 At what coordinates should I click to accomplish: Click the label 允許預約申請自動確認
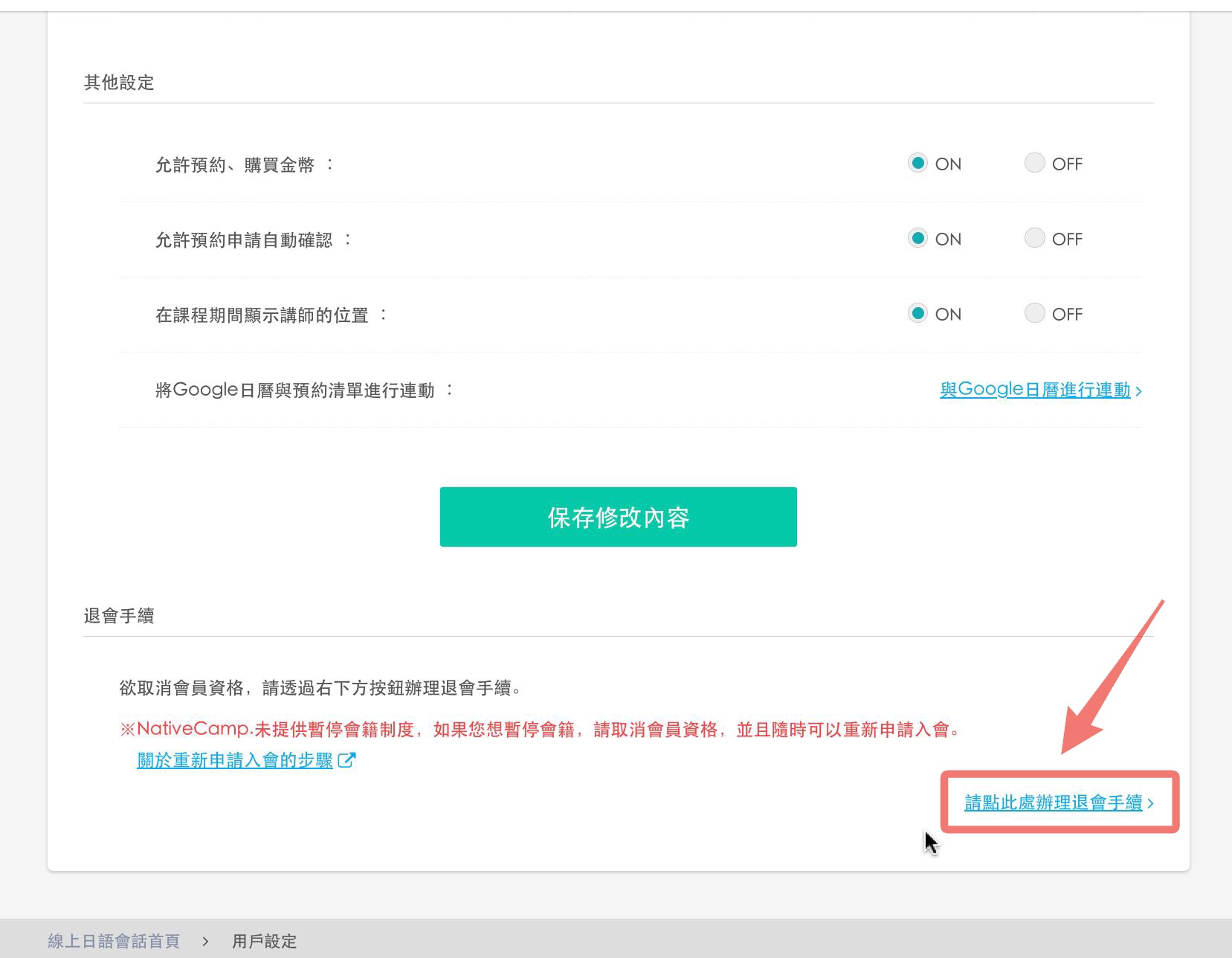pos(244,239)
